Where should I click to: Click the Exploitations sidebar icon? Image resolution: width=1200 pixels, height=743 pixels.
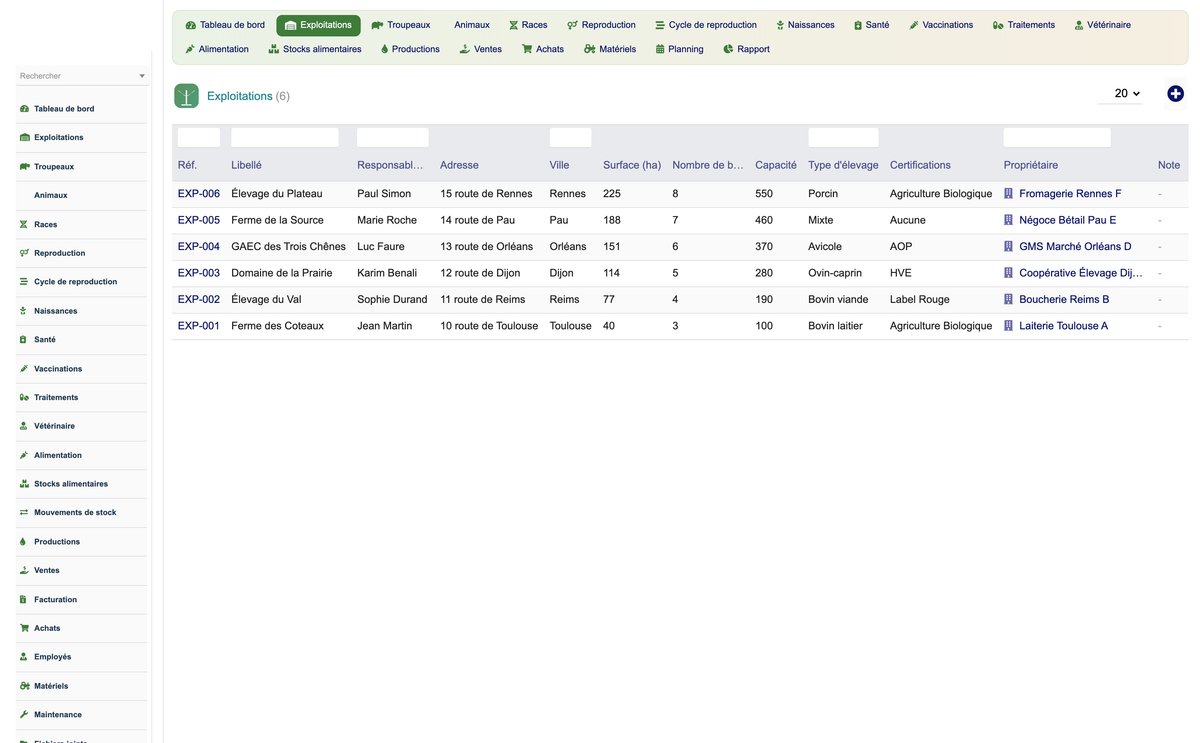[24, 137]
